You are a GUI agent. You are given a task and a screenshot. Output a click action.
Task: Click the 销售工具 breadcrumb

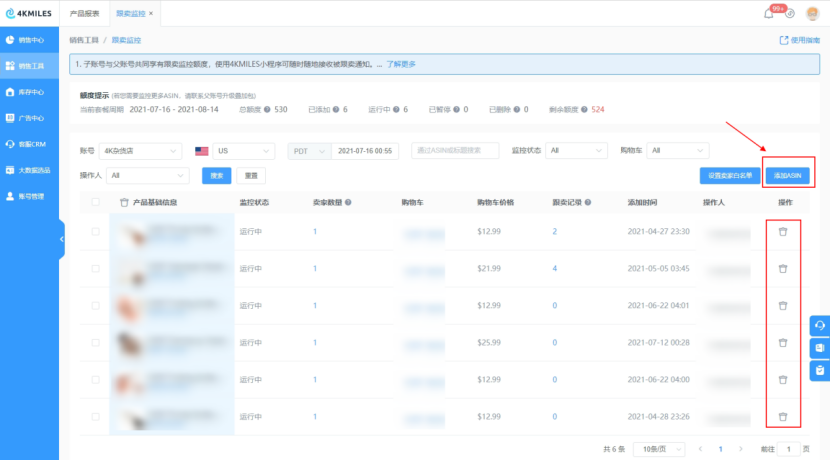pyautogui.click(x=84, y=40)
